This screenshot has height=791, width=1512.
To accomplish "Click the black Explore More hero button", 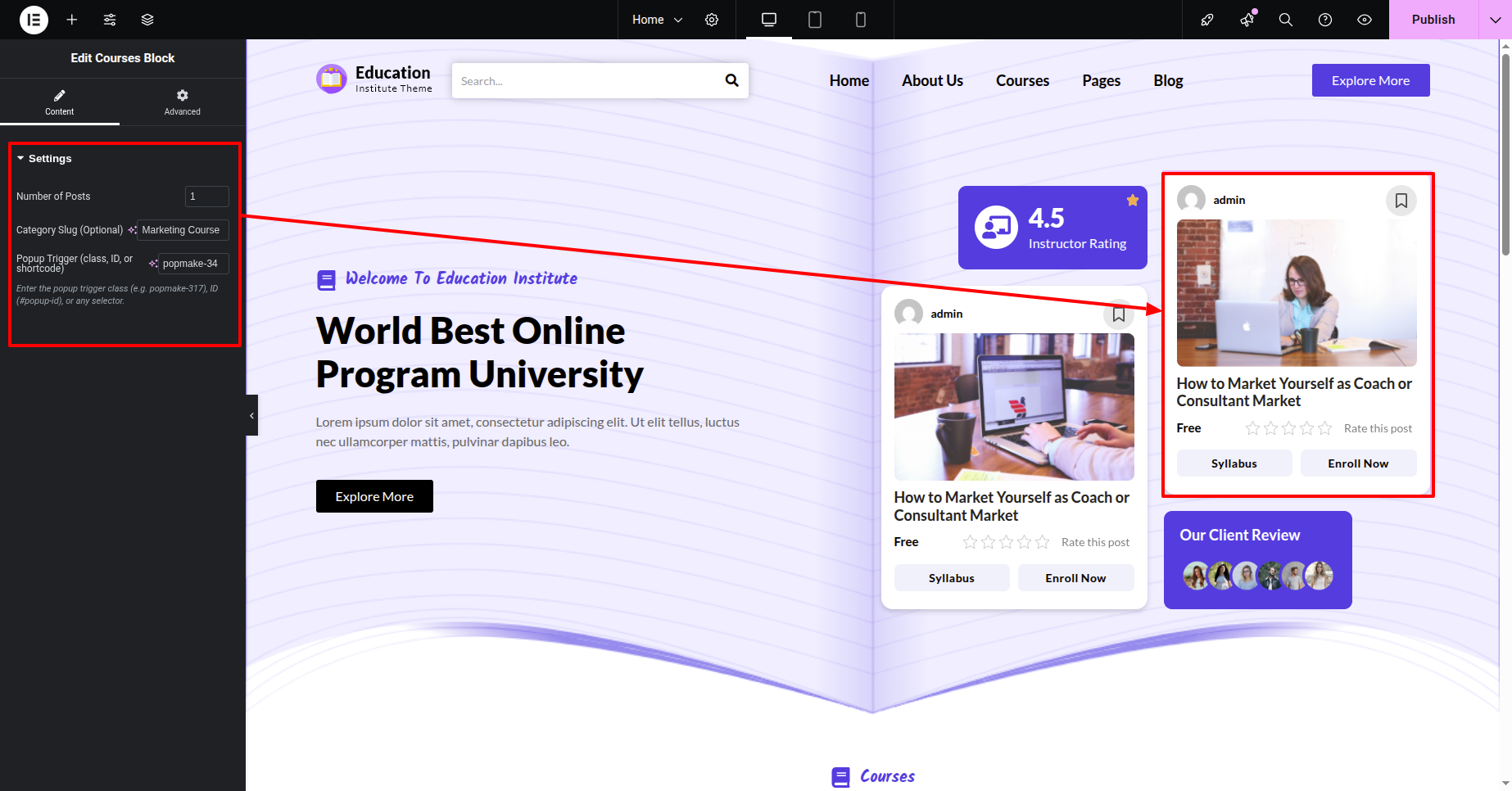I will coord(374,496).
